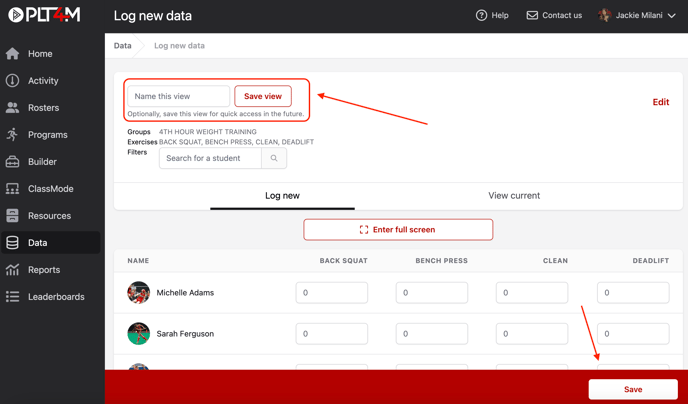
Task: Click the Home icon in sidebar
Action: pyautogui.click(x=13, y=54)
